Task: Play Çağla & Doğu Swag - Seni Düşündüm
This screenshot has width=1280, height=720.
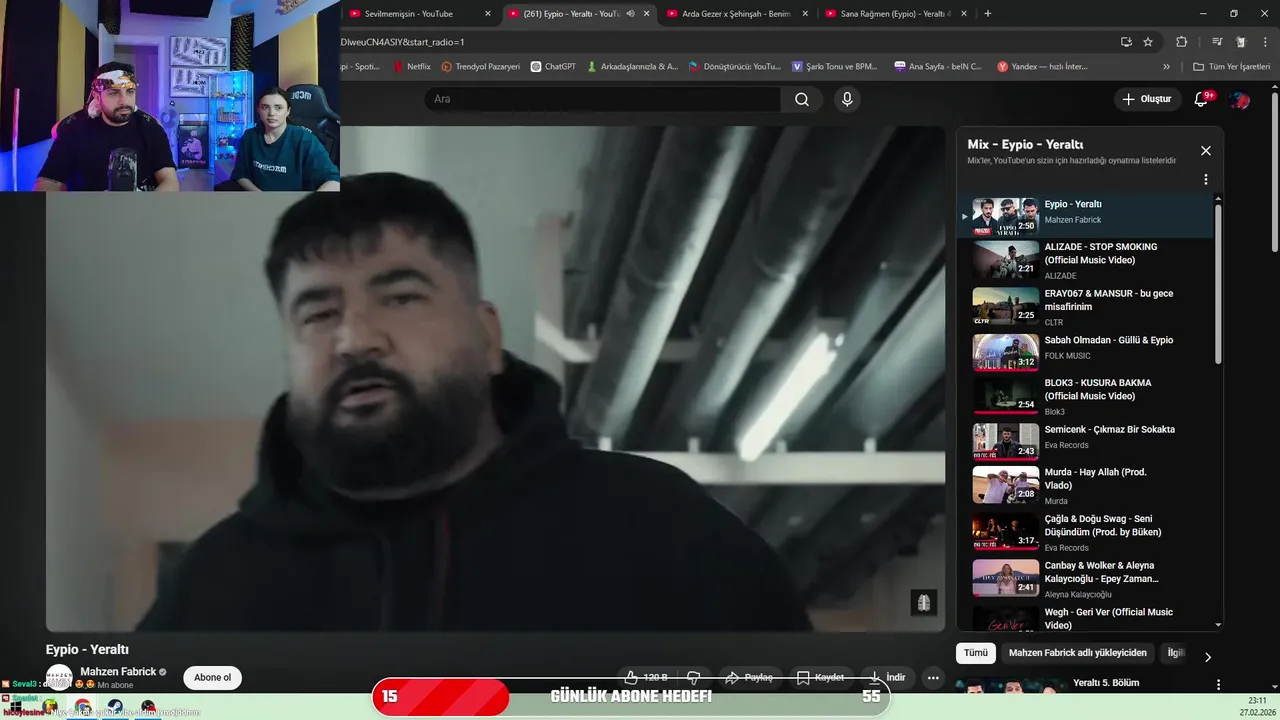Action: pos(1084,532)
